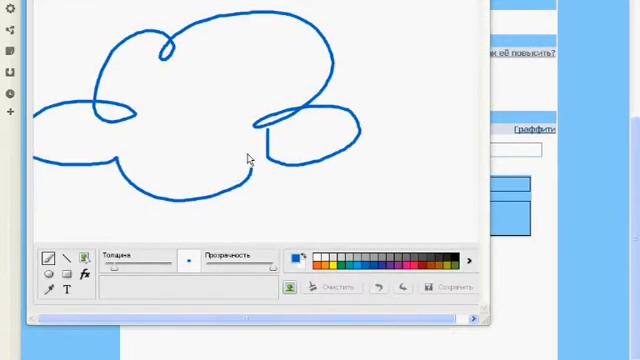Select the straight line tool
Image resolution: width=640 pixels, height=360 pixels.
click(x=67, y=258)
